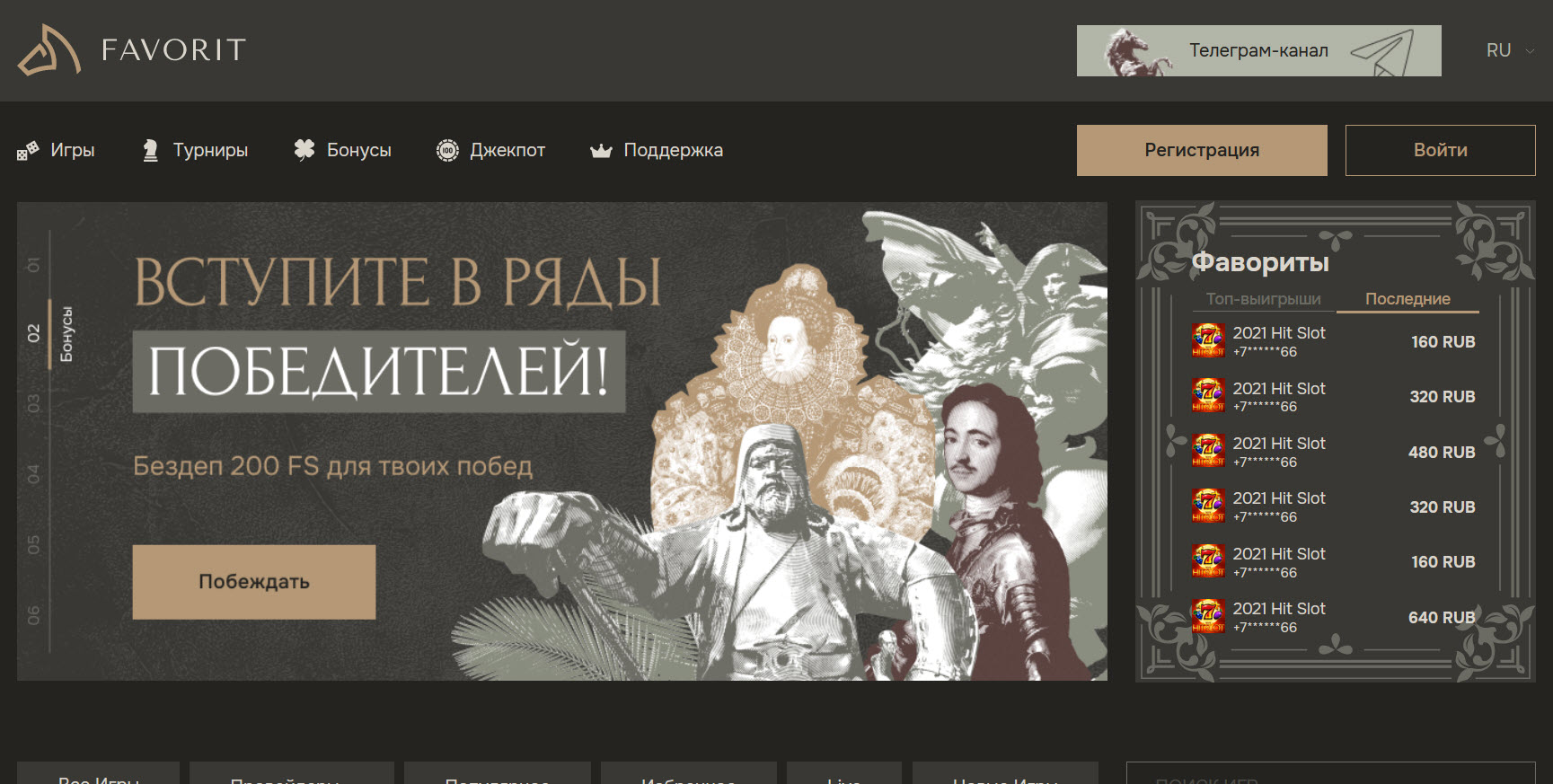Select the Последние tab

pyautogui.click(x=1407, y=299)
